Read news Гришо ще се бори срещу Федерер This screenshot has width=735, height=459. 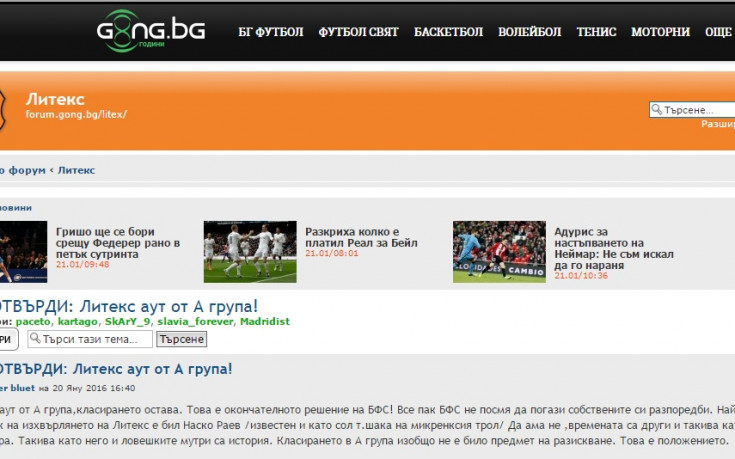coord(118,243)
